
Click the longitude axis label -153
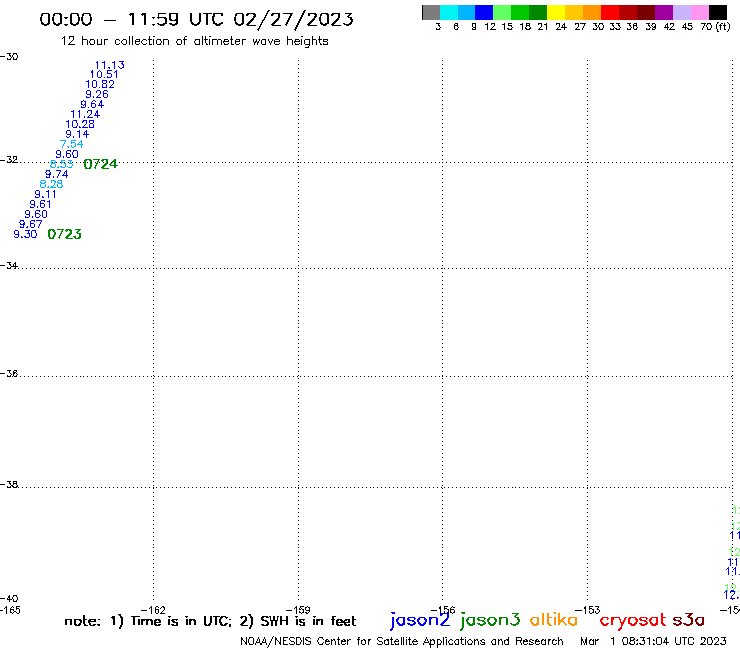coord(588,610)
